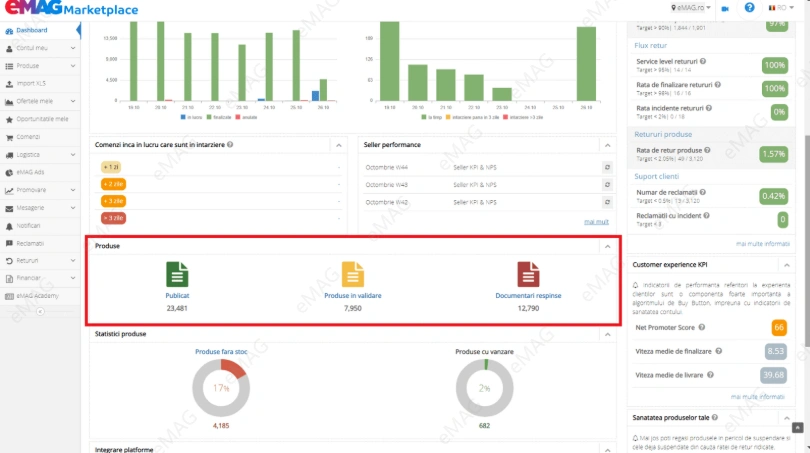
Task: Refresh the Octombrie W44 seller KPI row
Action: click(x=606, y=167)
